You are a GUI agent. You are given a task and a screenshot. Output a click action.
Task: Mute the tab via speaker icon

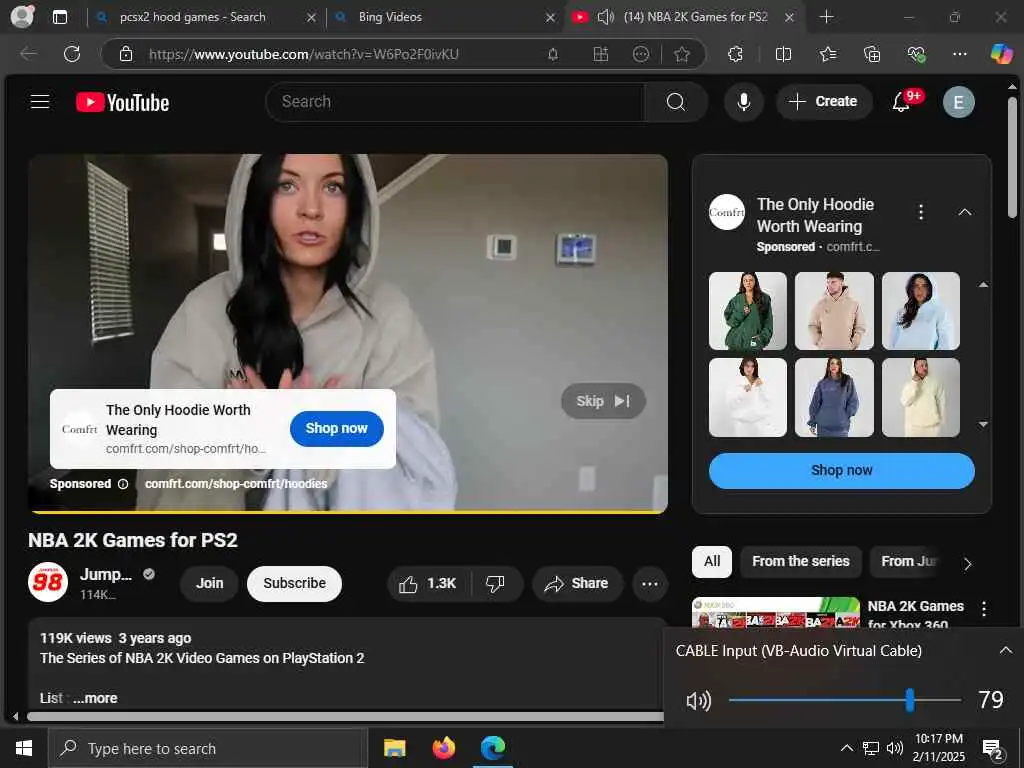coord(605,17)
